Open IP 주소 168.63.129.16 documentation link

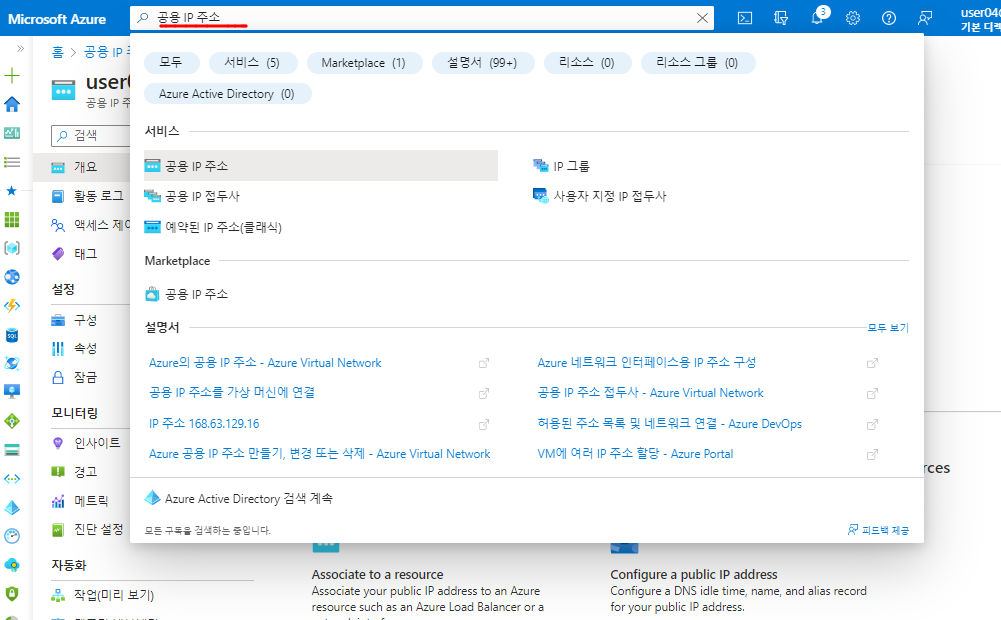tap(204, 423)
